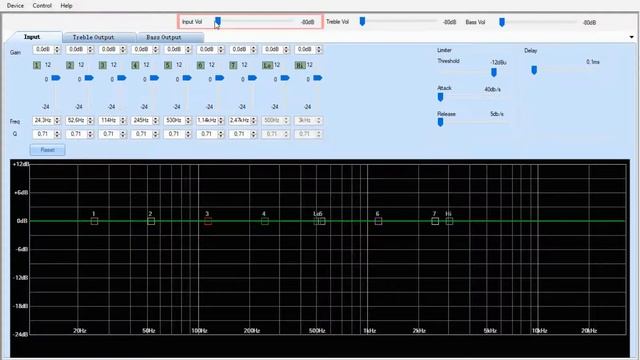
Task: Click the band 1 Q value field
Action: coord(43,134)
